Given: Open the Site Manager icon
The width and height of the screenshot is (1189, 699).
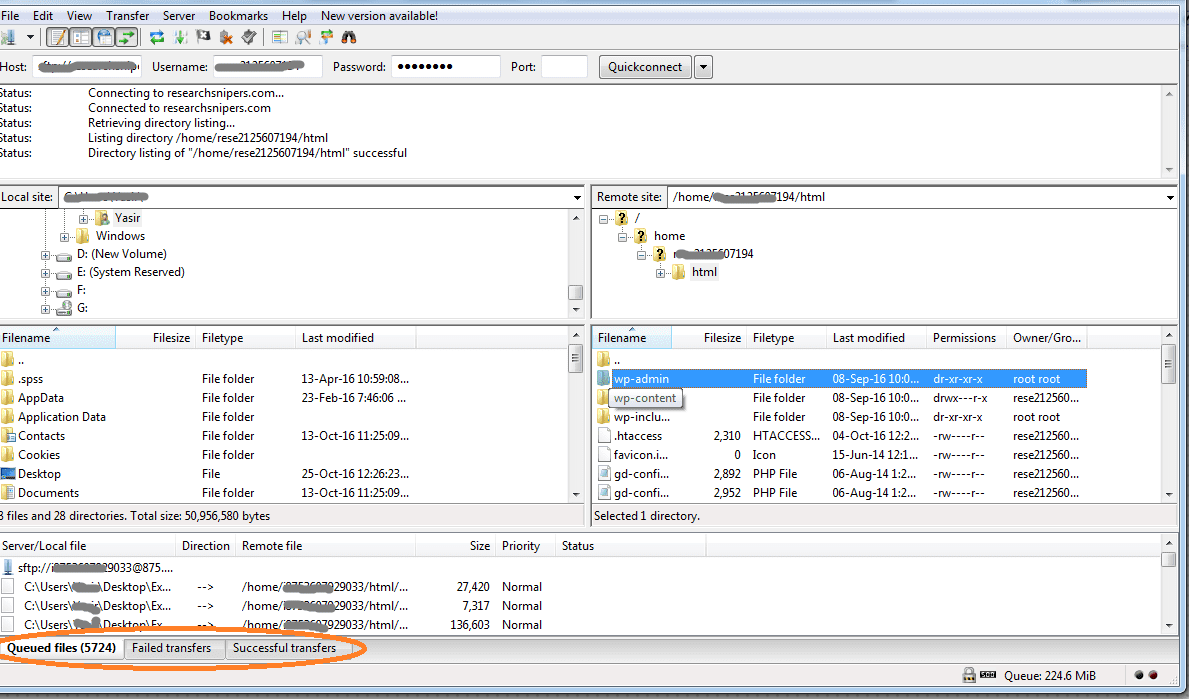Looking at the screenshot, I should click(8, 37).
